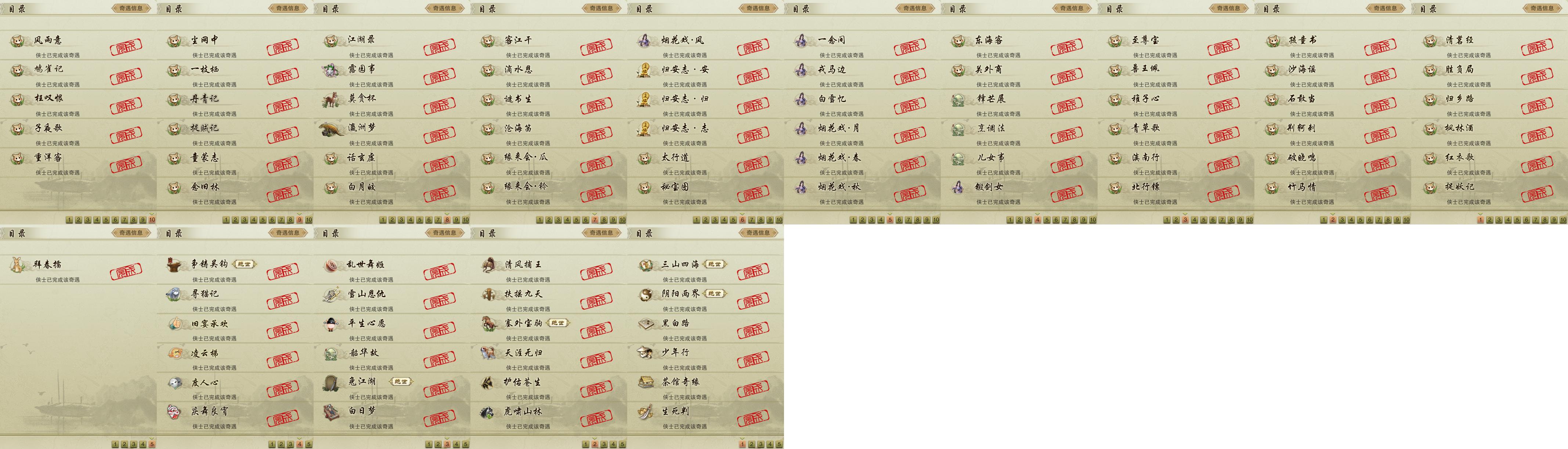Image resolution: width=1568 pixels, height=449 pixels.
Task: Click the horse icon beside 塞外宝驹
Action: click(x=488, y=324)
